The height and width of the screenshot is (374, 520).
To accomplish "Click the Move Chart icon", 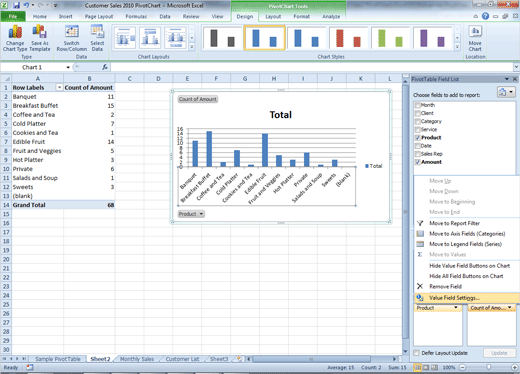I will tap(475, 32).
